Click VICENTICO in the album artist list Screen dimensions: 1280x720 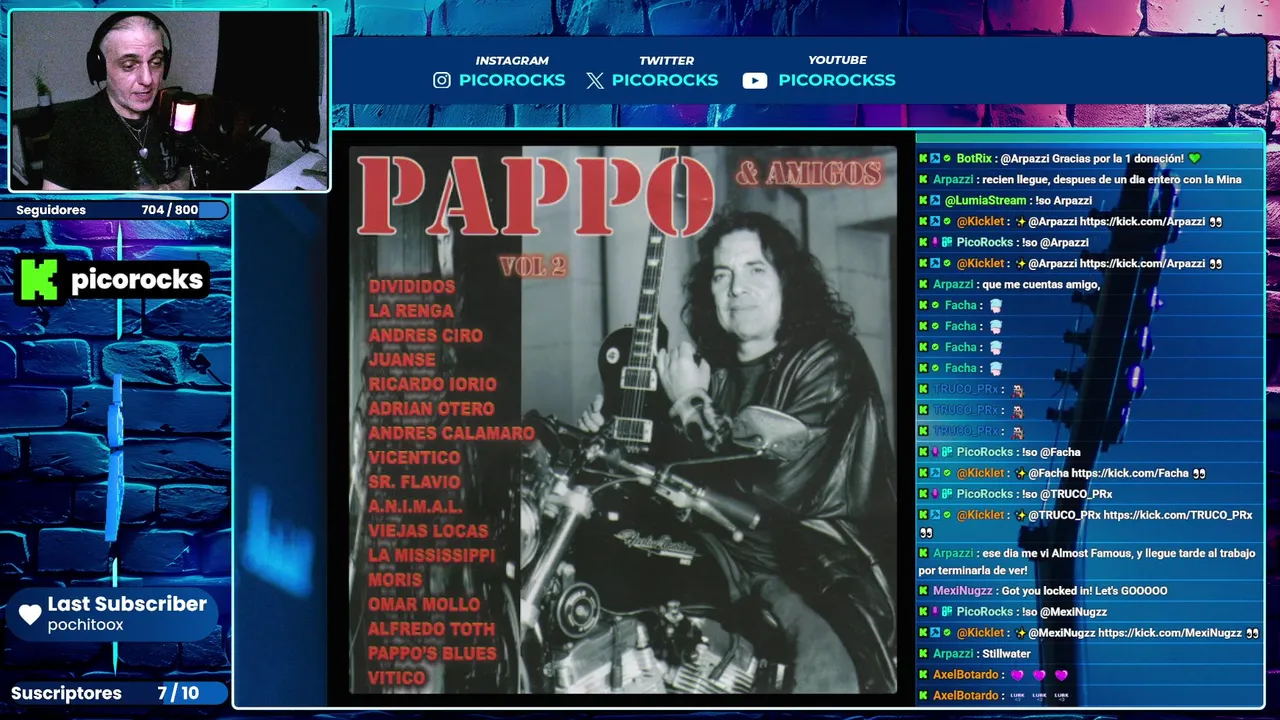click(x=414, y=458)
